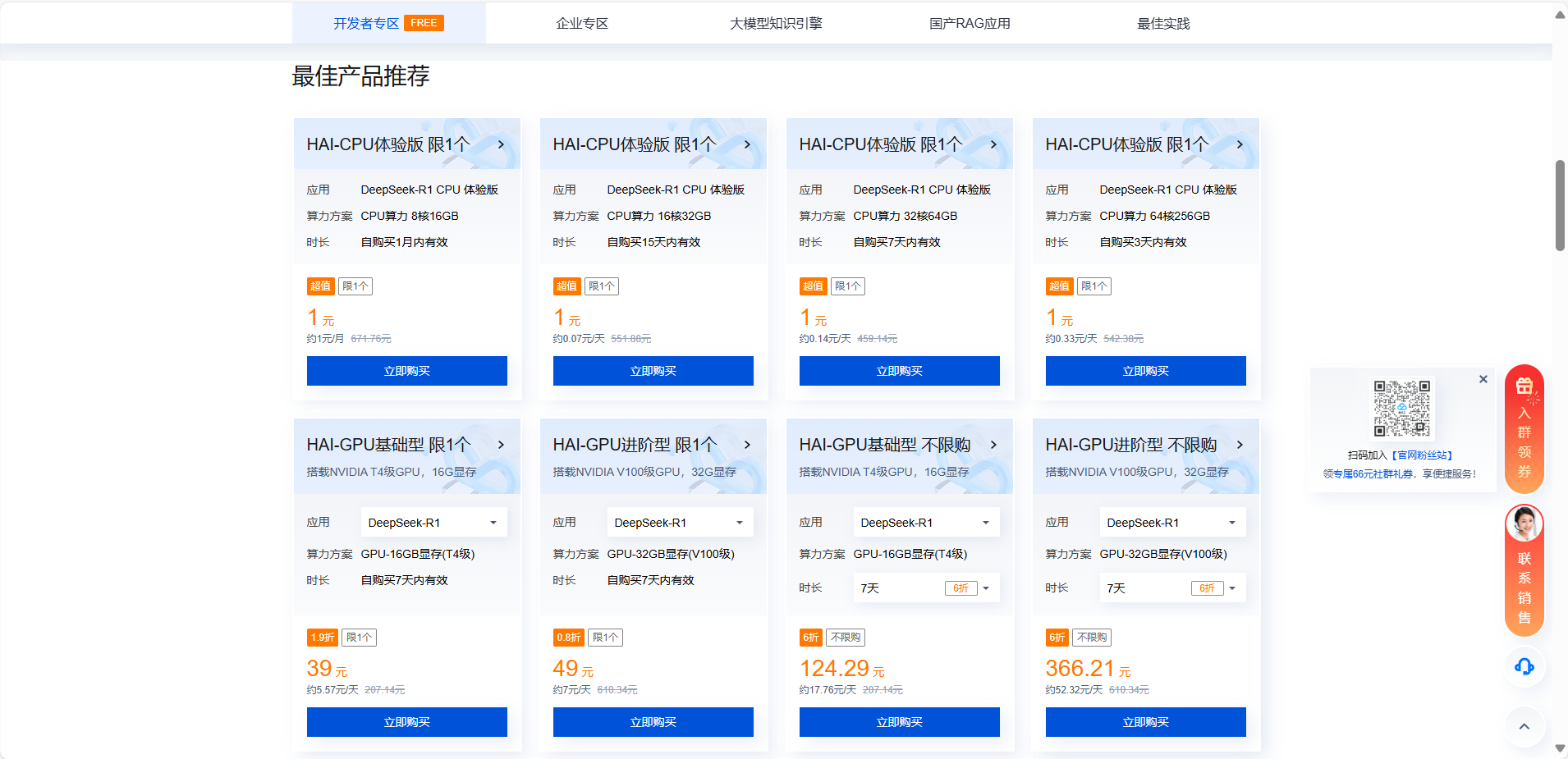Screen dimensions: 1568x759
Task: Buy the 8核16GB CPU plan with 立即购买
Action: pos(407,371)
